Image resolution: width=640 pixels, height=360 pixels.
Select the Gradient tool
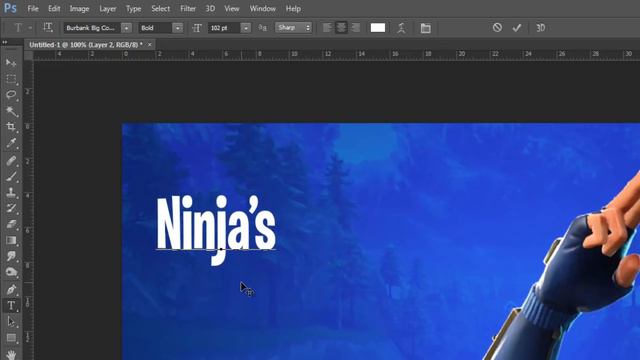pos(11,240)
